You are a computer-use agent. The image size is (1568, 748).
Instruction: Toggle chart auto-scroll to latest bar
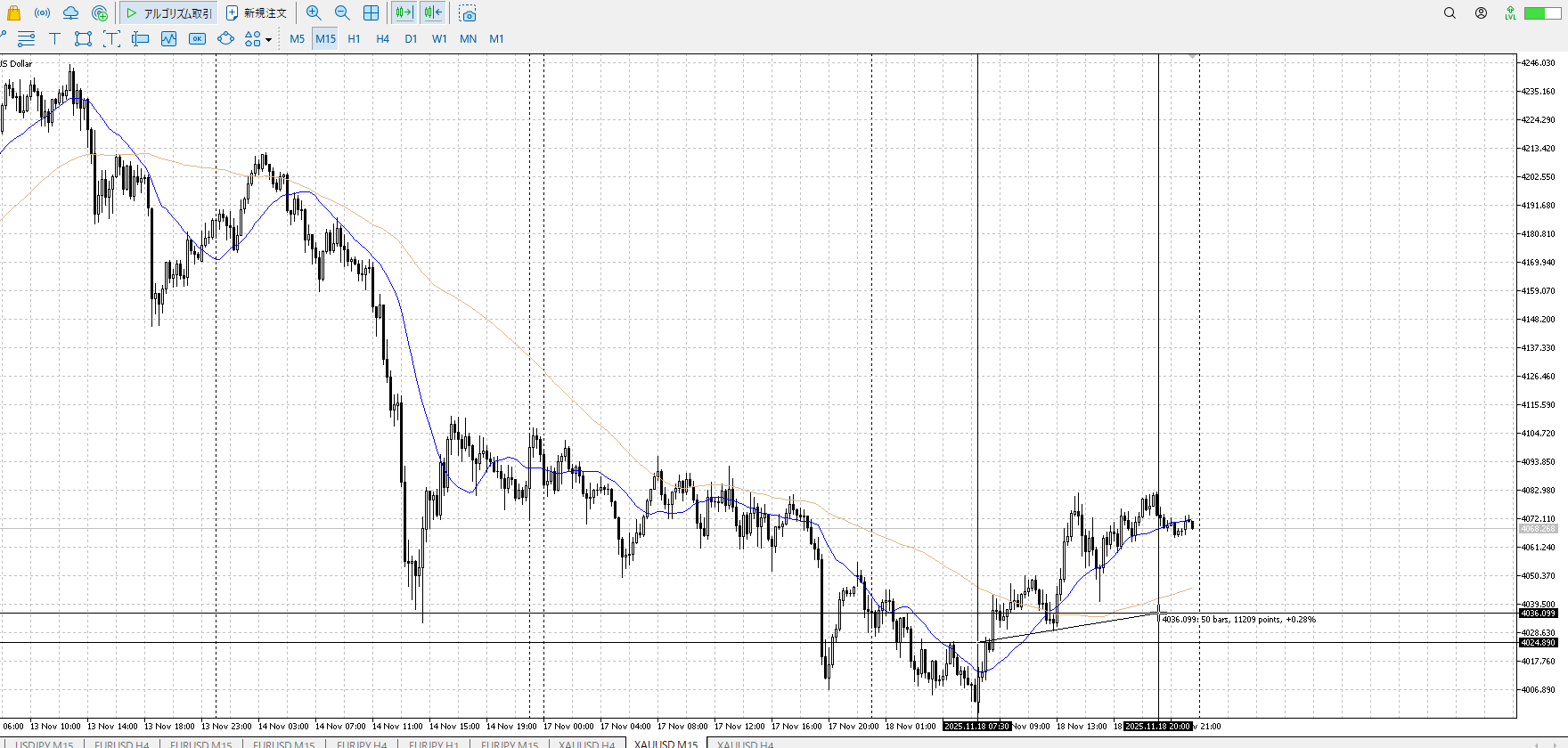pos(404,12)
